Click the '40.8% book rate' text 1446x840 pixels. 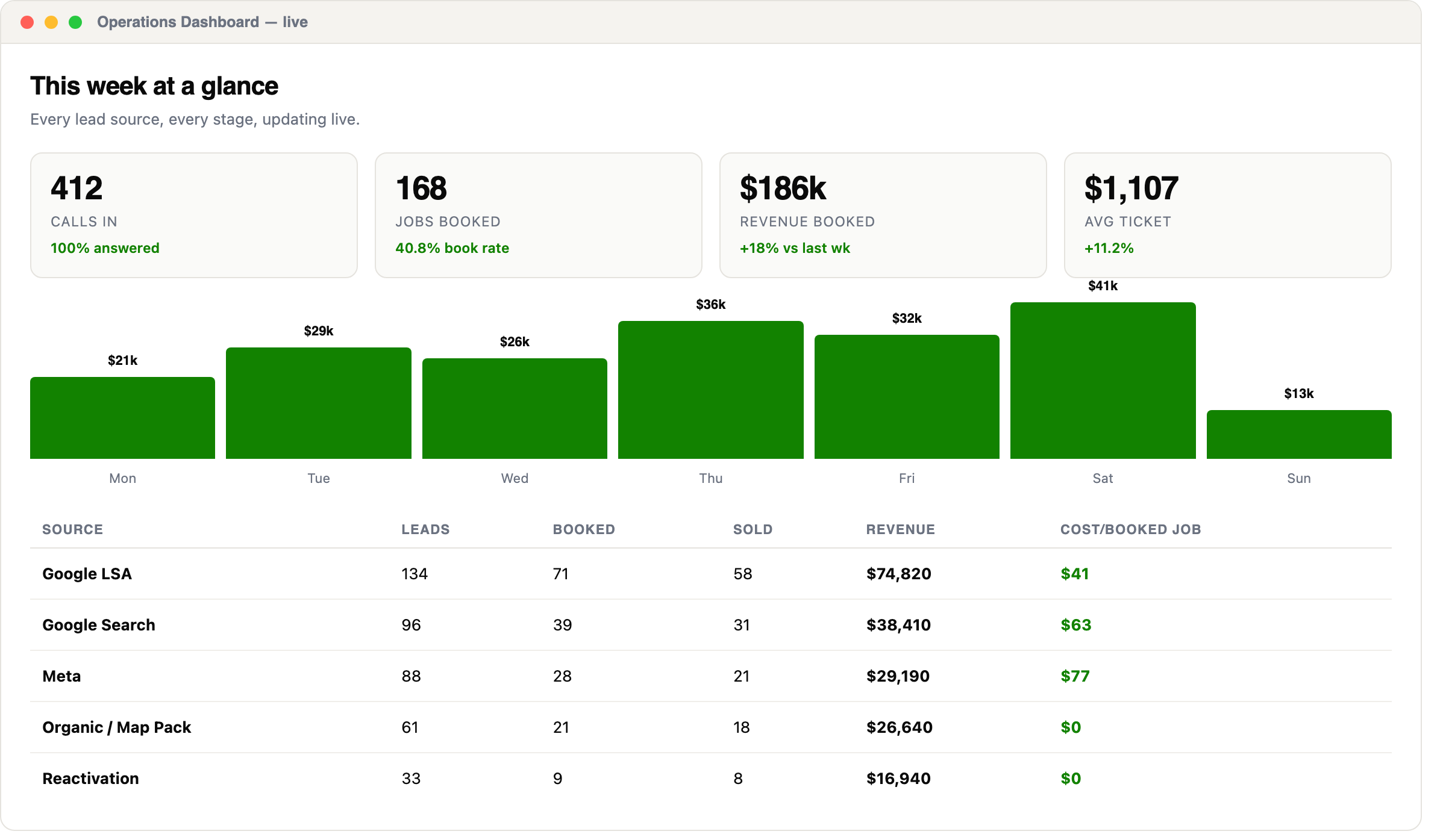click(x=452, y=248)
